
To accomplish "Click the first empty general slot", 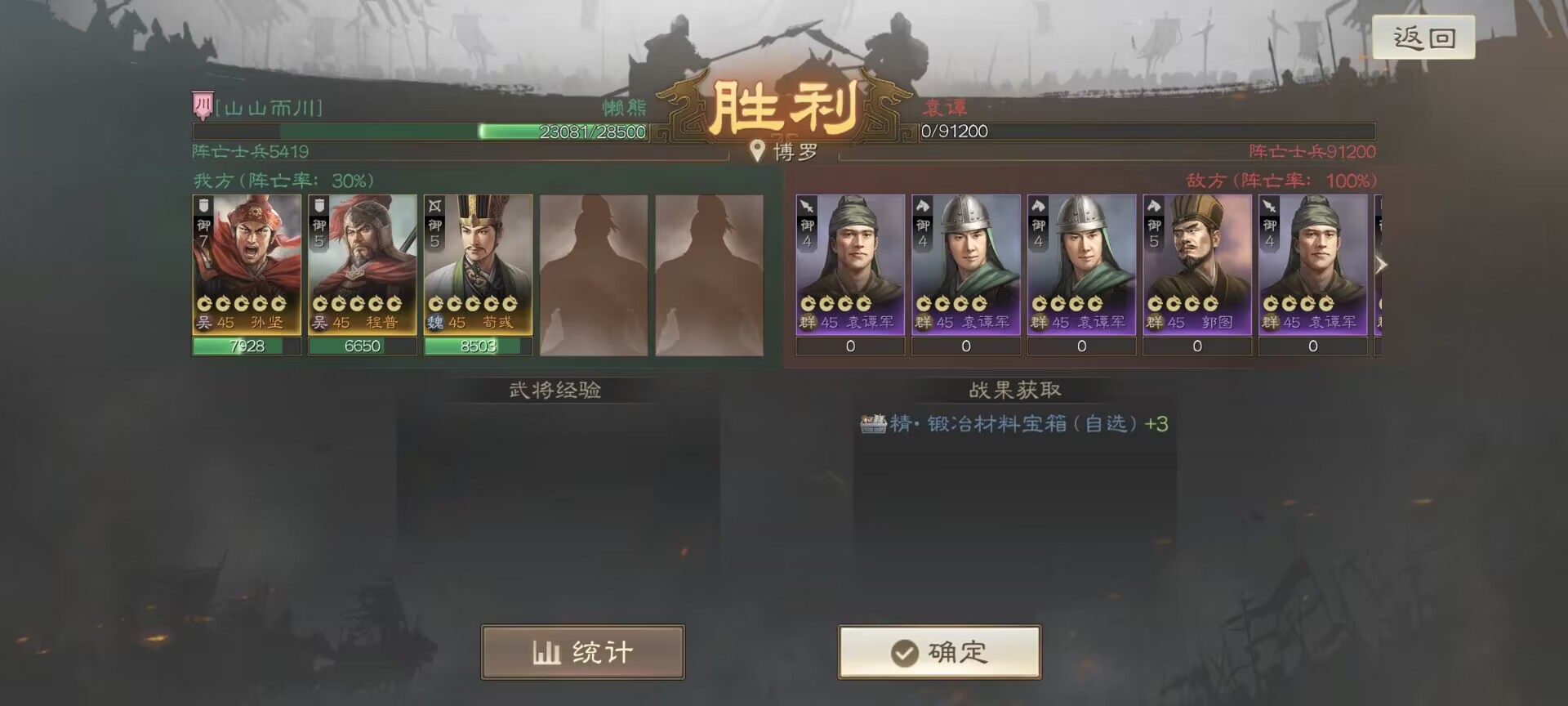I will point(594,275).
